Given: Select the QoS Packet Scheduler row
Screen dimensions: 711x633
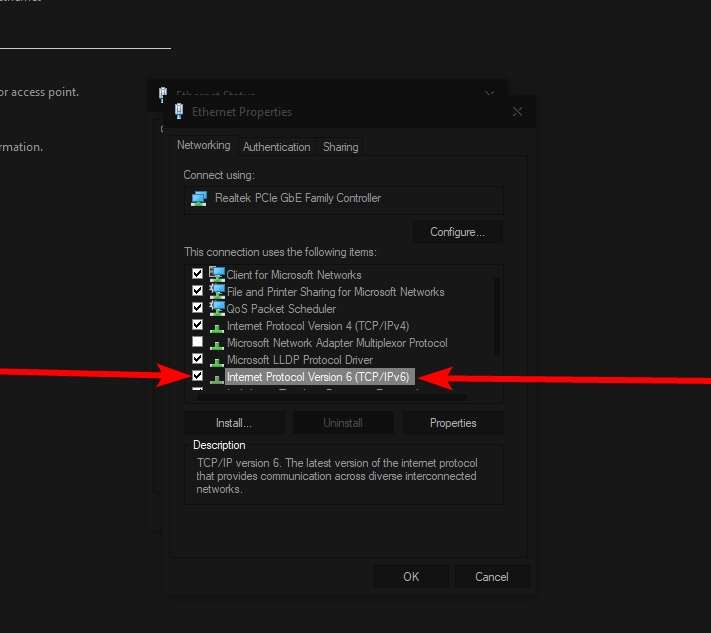Looking at the screenshot, I should 281,309.
